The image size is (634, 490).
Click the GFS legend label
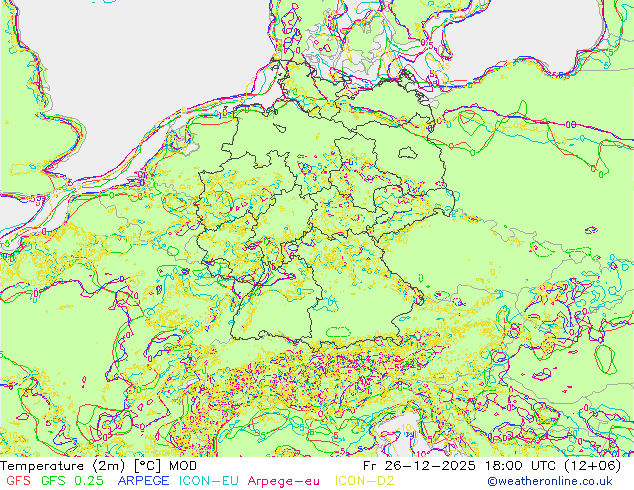tap(18, 481)
